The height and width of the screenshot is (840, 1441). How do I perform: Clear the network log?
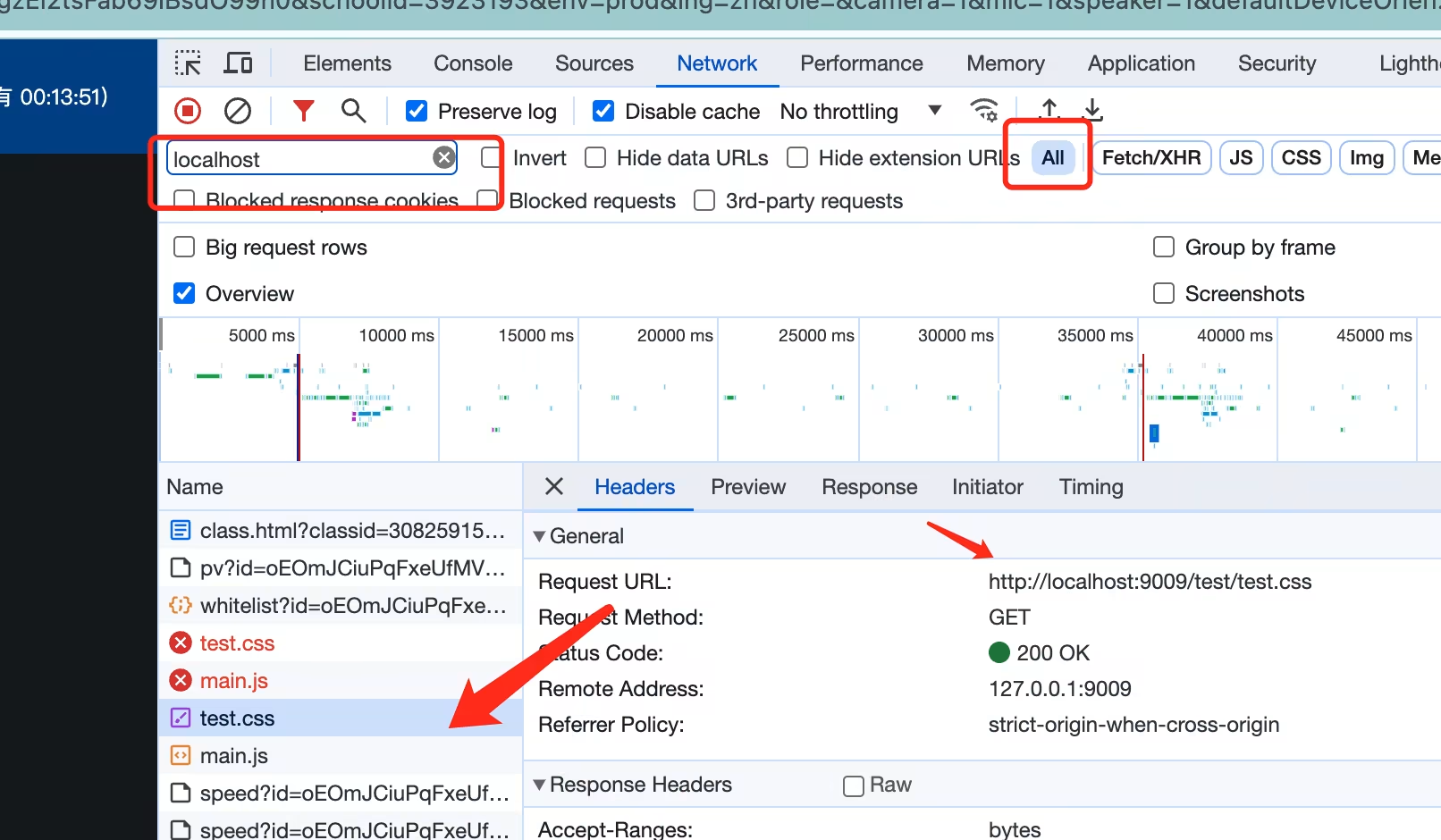(237, 111)
